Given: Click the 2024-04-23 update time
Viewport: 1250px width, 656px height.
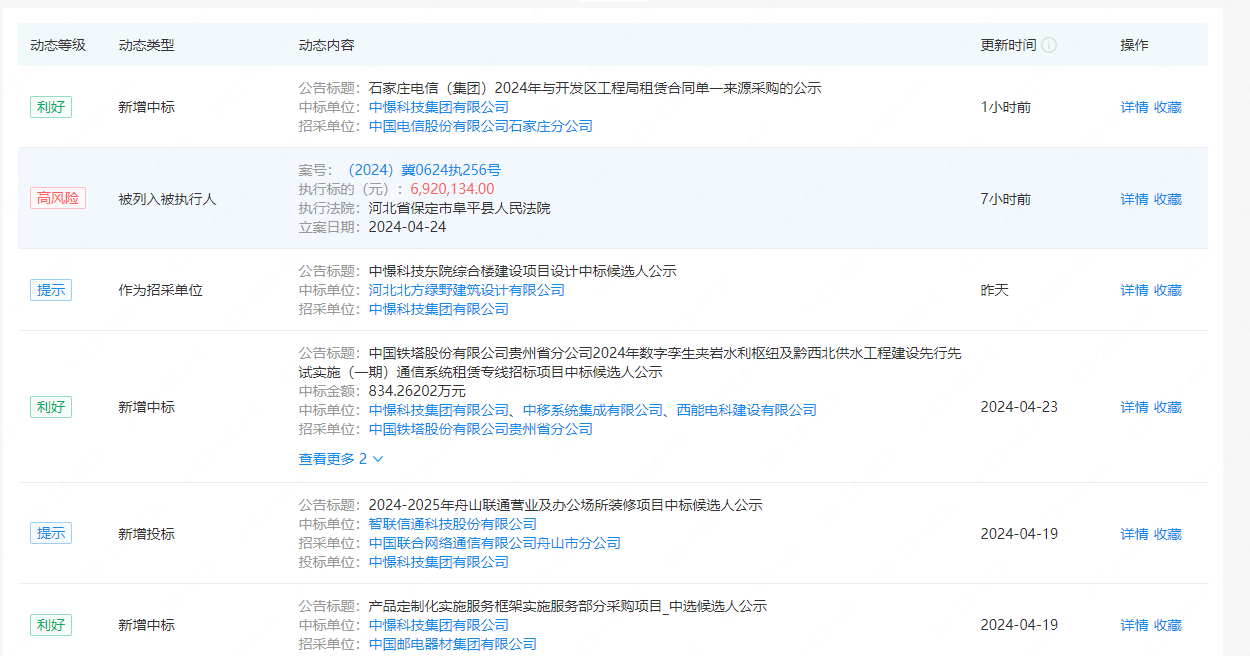Looking at the screenshot, I should tap(1019, 407).
